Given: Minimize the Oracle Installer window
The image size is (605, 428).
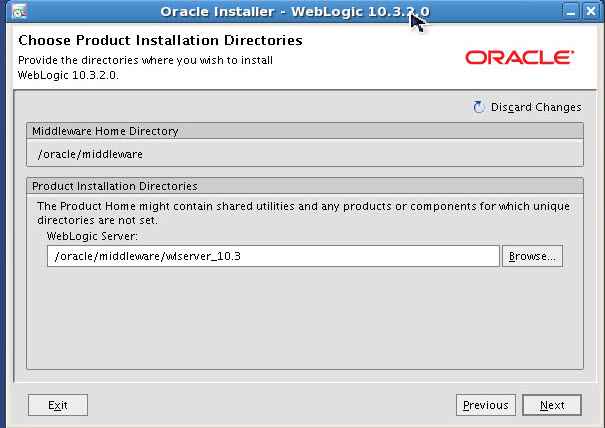Looking at the screenshot, I should click(570, 11).
